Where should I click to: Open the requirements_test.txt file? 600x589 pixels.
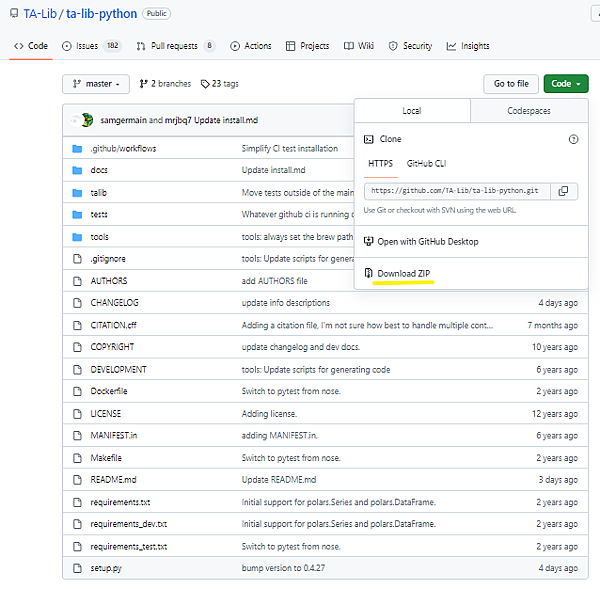129,547
